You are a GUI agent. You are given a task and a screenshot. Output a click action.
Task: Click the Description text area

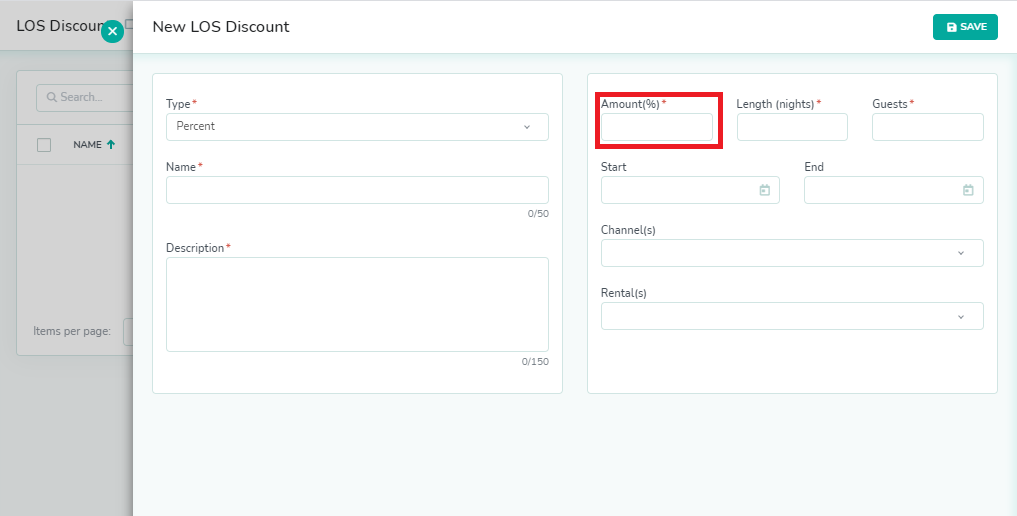(357, 305)
